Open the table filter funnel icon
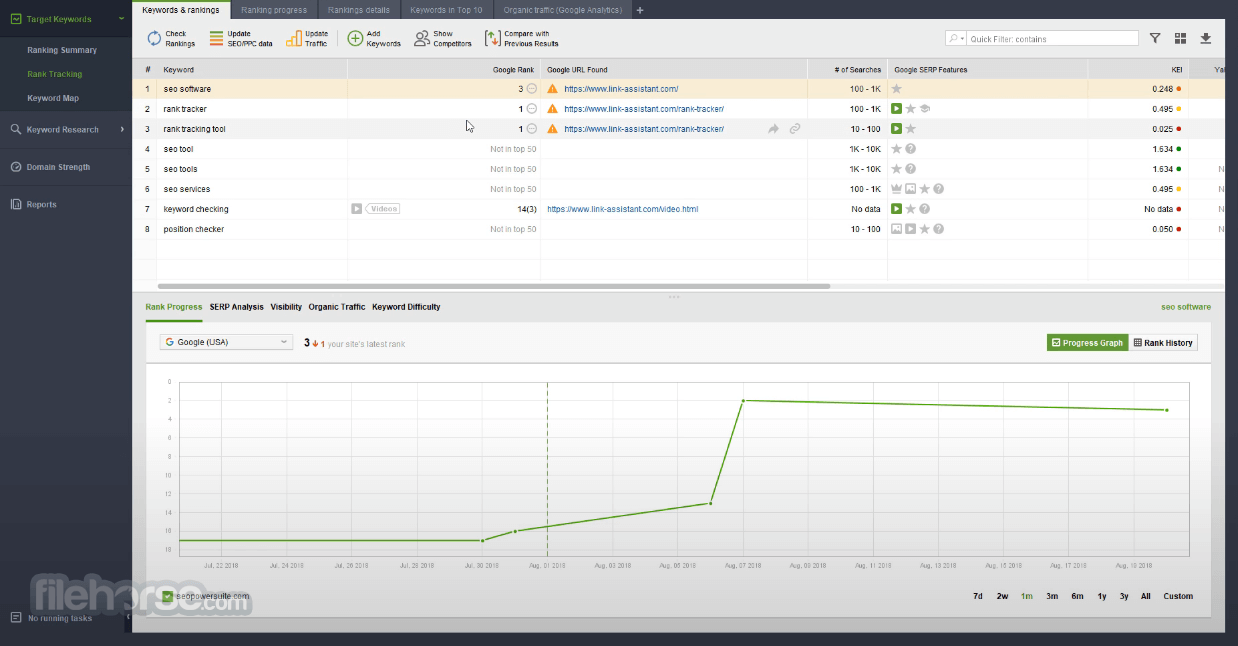The image size is (1238, 646). point(1155,38)
